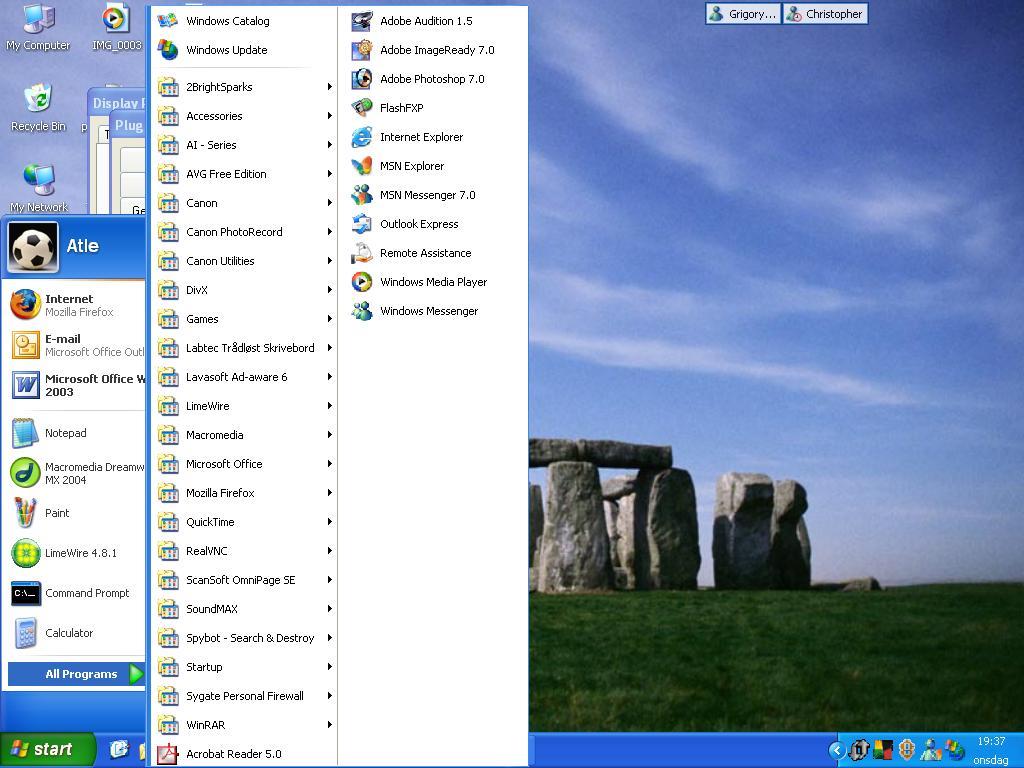This screenshot has height=768, width=1024.
Task: Open Mozilla Firefox Internet icon in start menu
Action: coord(25,305)
